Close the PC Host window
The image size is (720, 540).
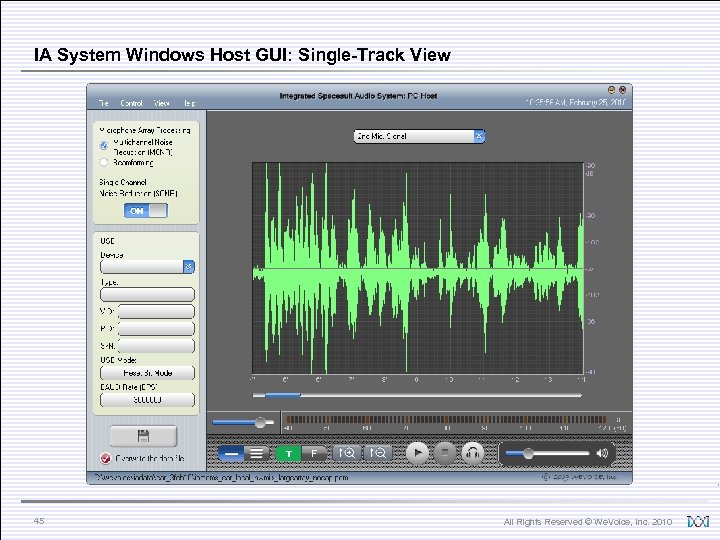[x=622, y=90]
